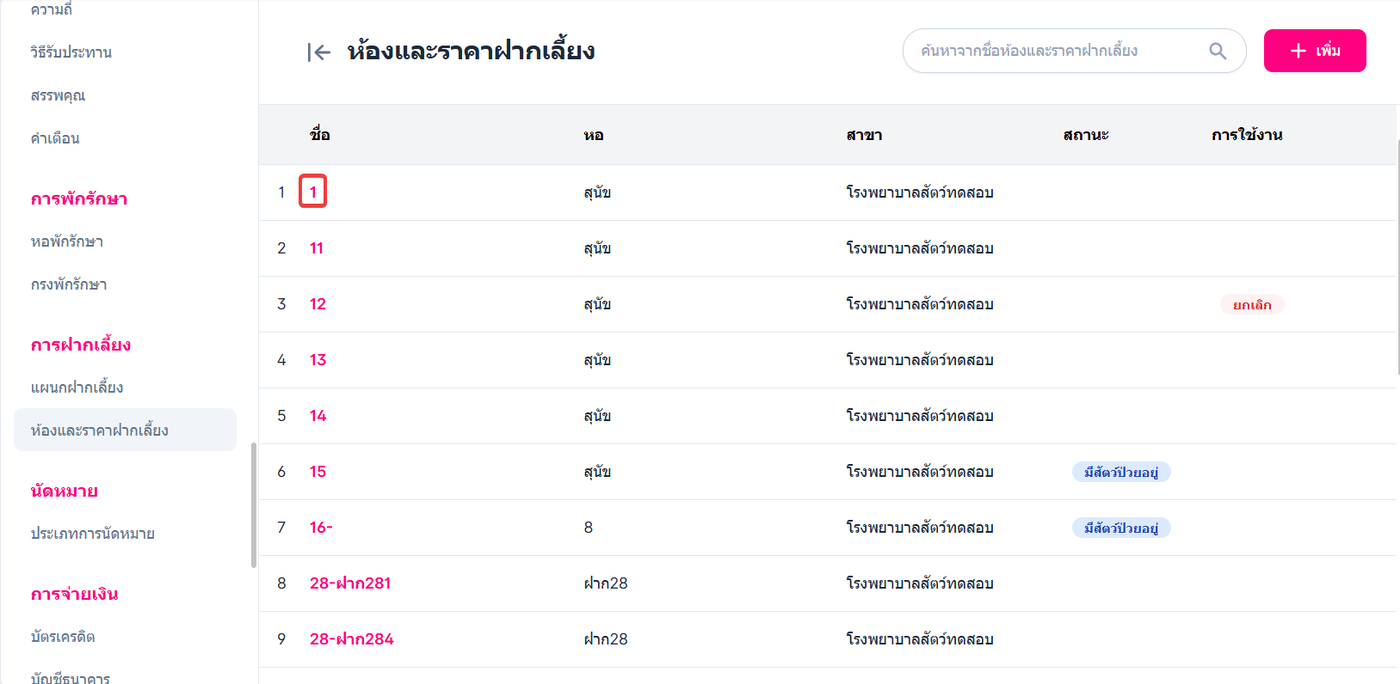The height and width of the screenshot is (684, 1400).
Task: Select แผนกฝากเลี้ยง sidebar item
Action: click(77, 388)
